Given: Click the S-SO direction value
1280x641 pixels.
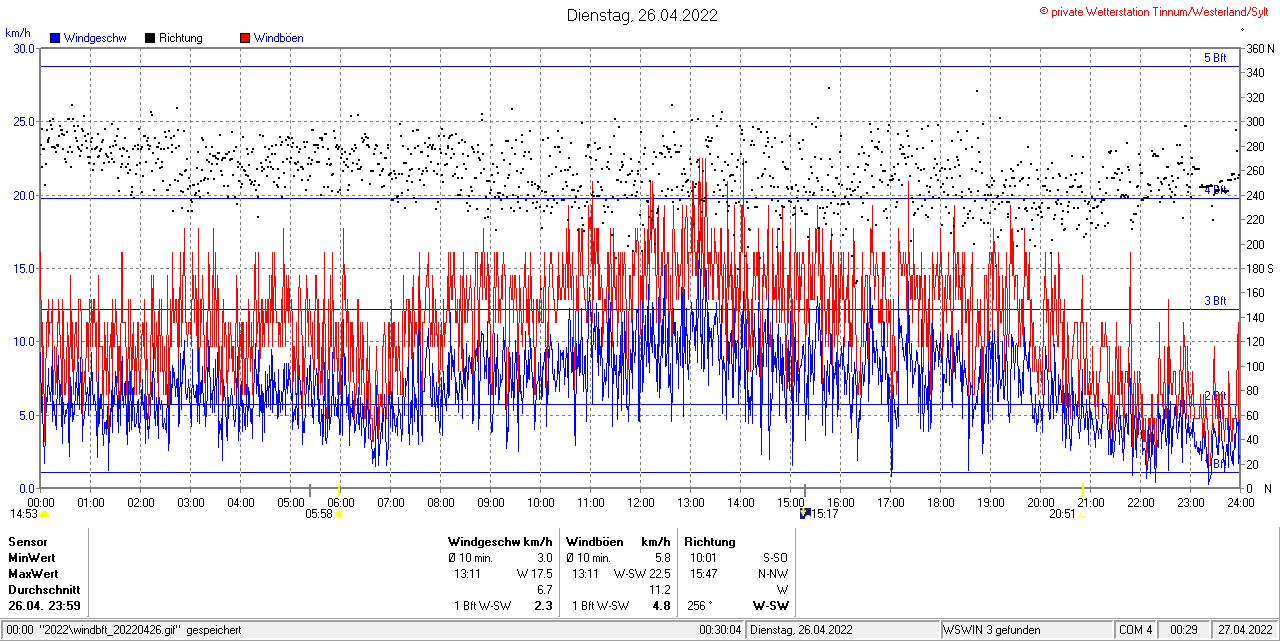Looking at the screenshot, I should [775, 558].
